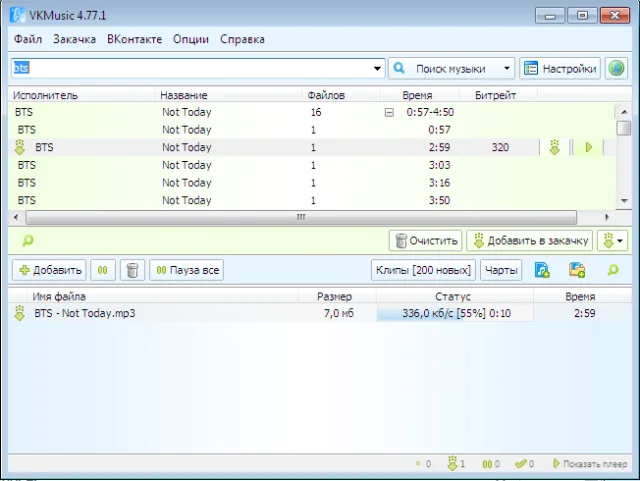Click the queued dot counter in status bar
Image resolution: width=640 pixels, height=481 pixels.
[418, 463]
